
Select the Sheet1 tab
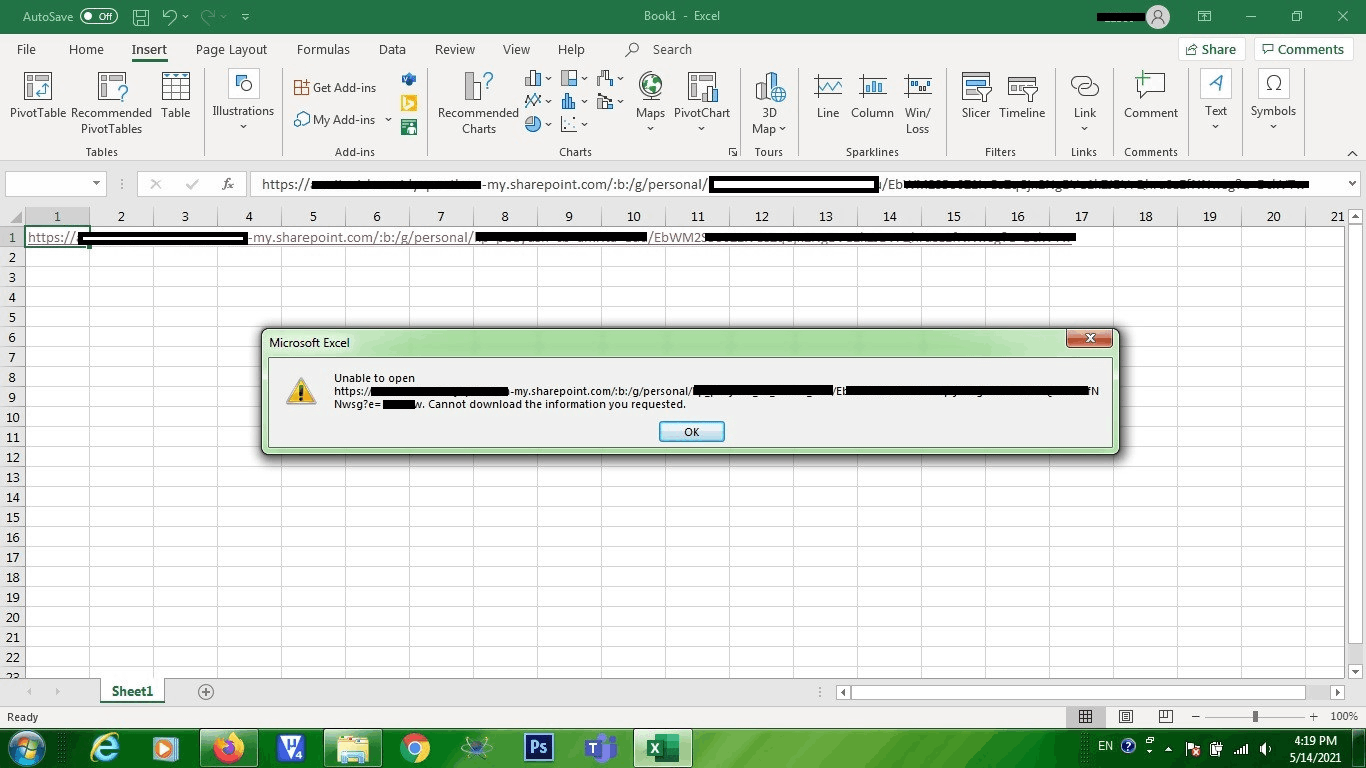(132, 691)
